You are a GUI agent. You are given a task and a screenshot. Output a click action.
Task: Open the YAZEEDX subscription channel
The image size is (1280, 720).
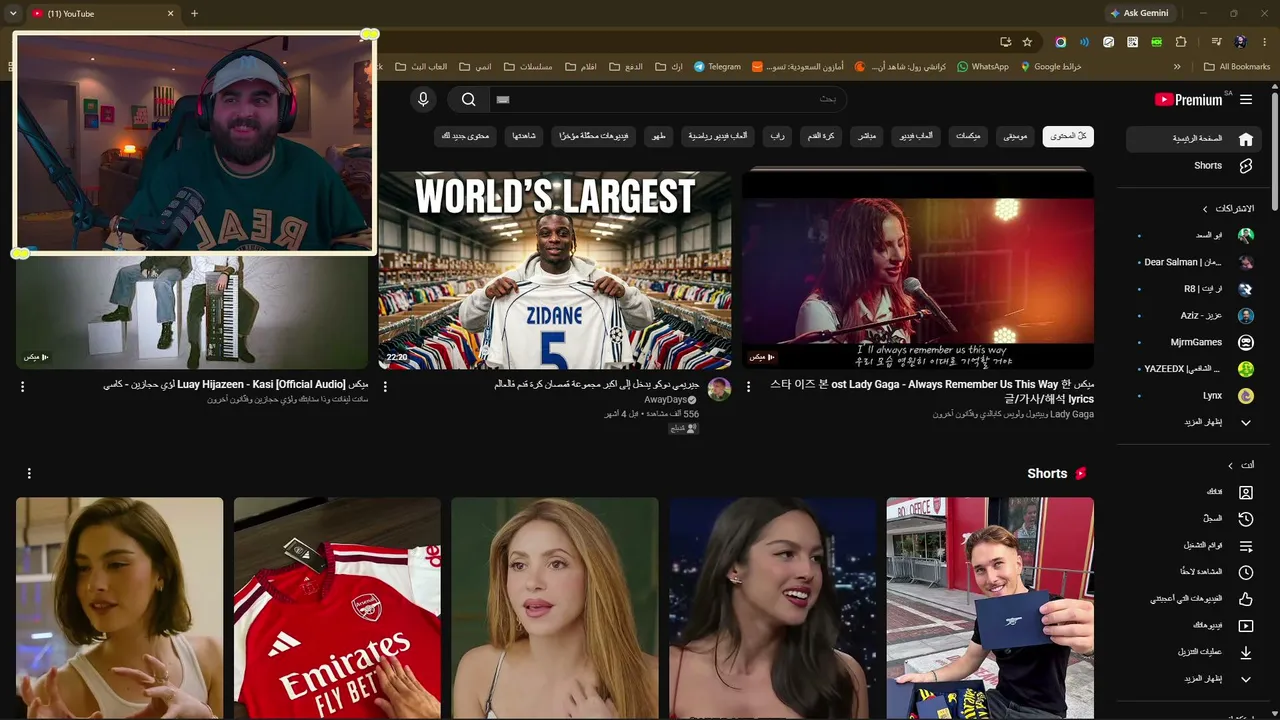coord(1194,369)
